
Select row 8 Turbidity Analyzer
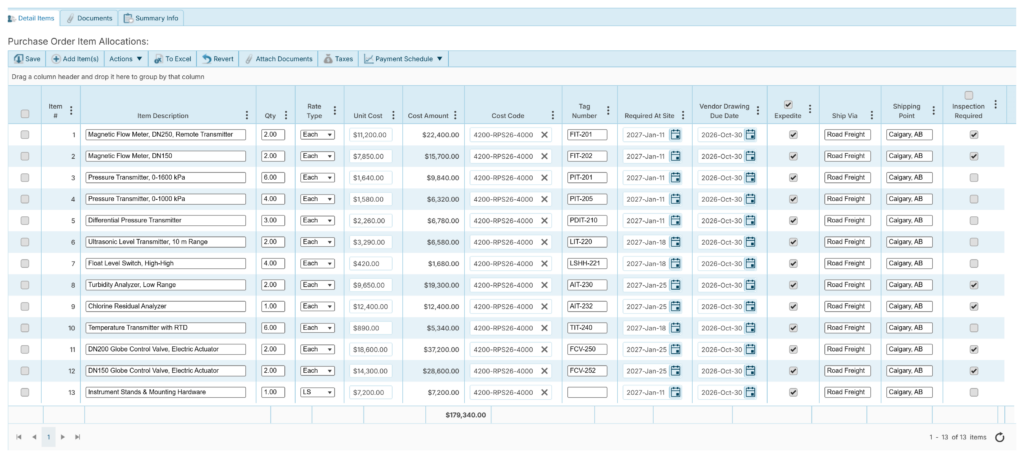tap(25, 285)
